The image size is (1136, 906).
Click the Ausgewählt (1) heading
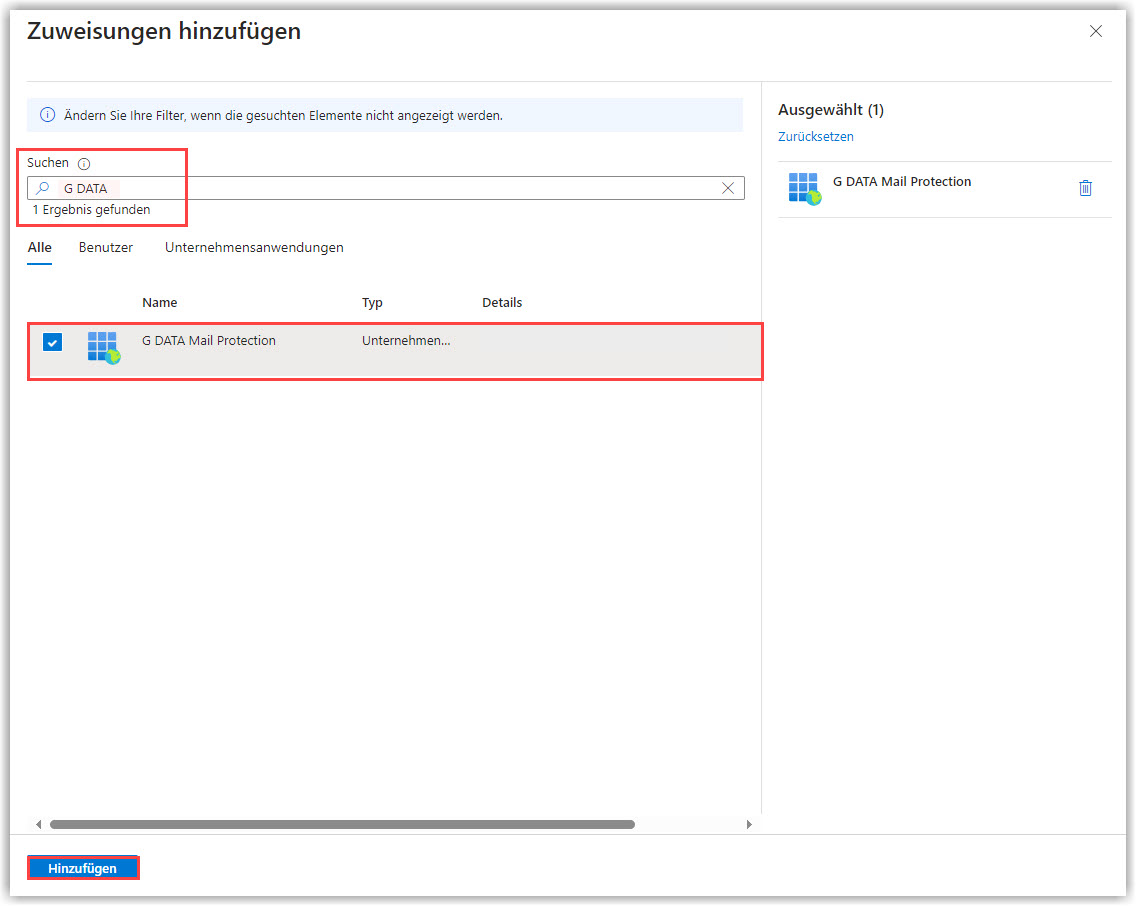pos(831,110)
